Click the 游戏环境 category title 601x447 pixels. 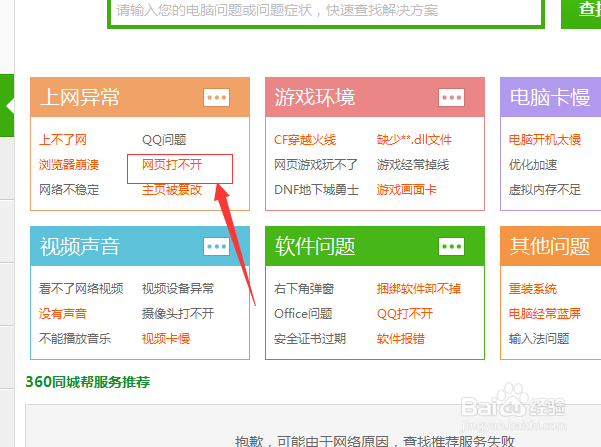click(x=315, y=97)
